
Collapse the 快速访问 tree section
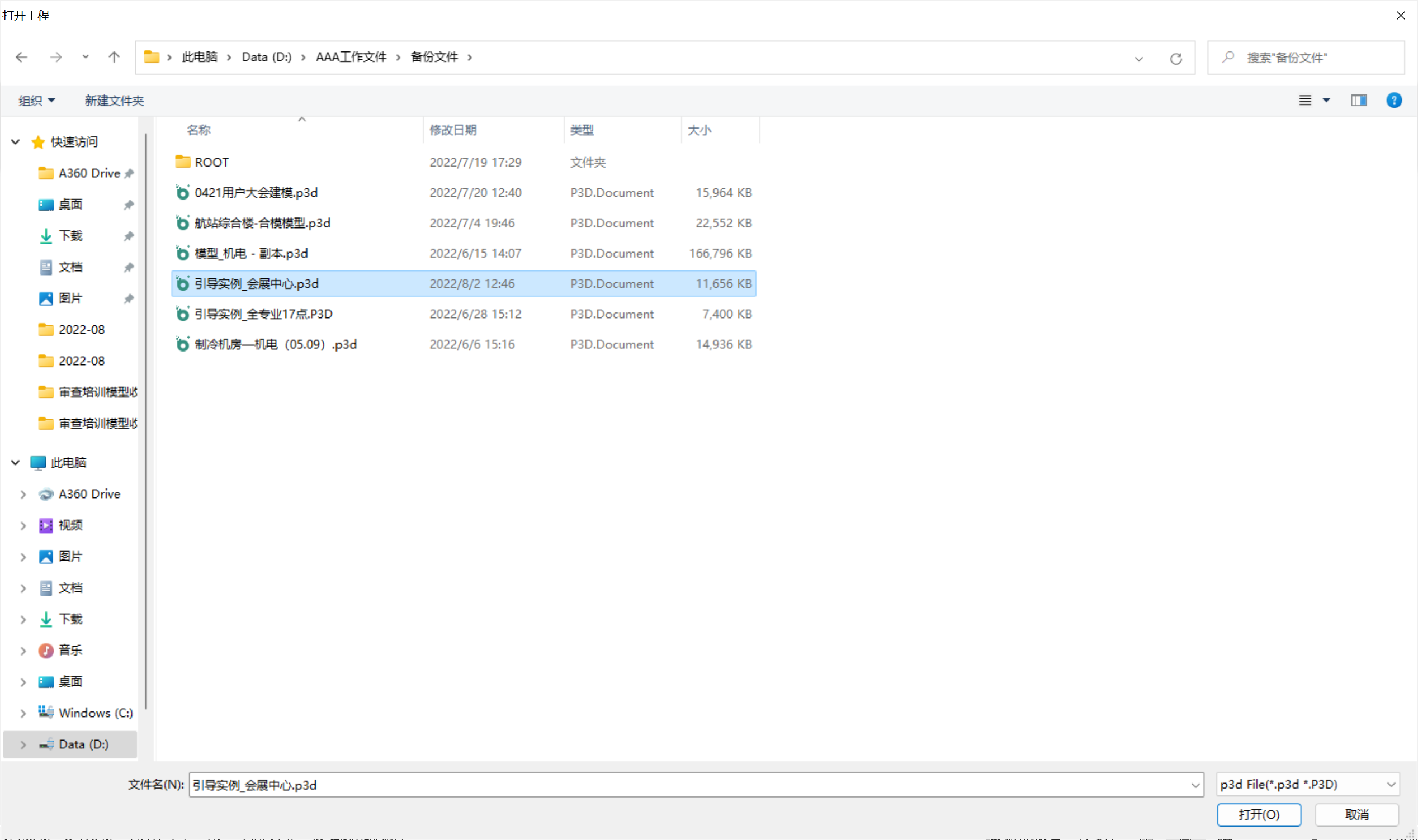tap(15, 142)
